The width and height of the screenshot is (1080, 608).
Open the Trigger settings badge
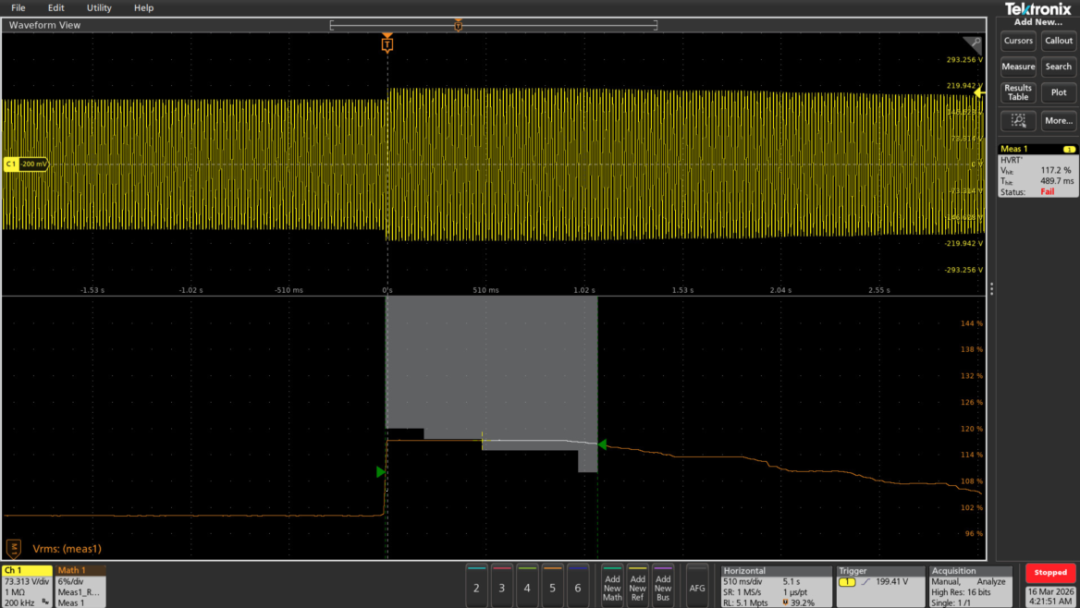(x=880, y=586)
